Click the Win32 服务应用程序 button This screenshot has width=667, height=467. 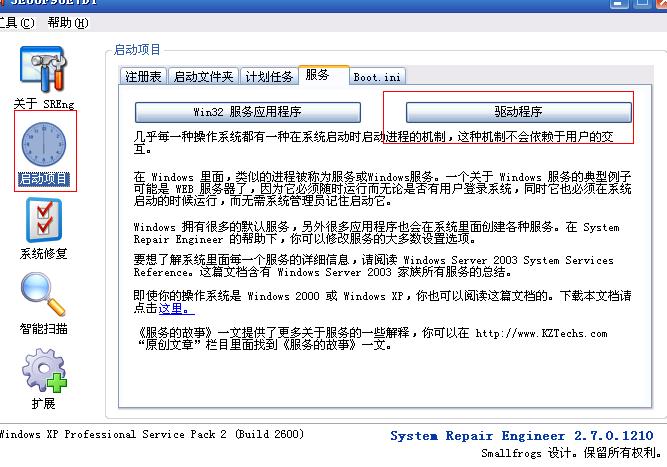[x=248, y=112]
